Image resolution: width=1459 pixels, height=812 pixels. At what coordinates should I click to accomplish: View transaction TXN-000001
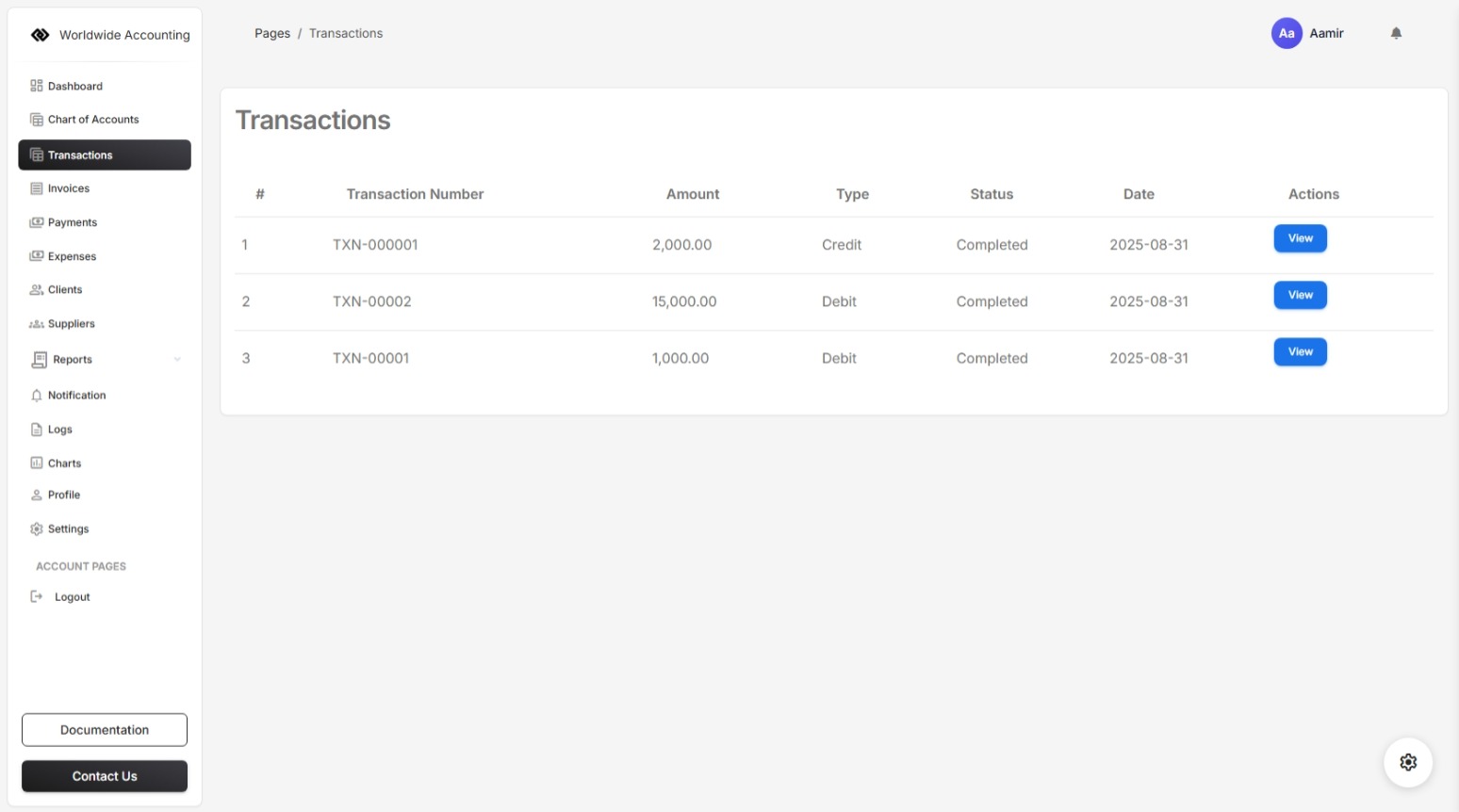point(1300,238)
